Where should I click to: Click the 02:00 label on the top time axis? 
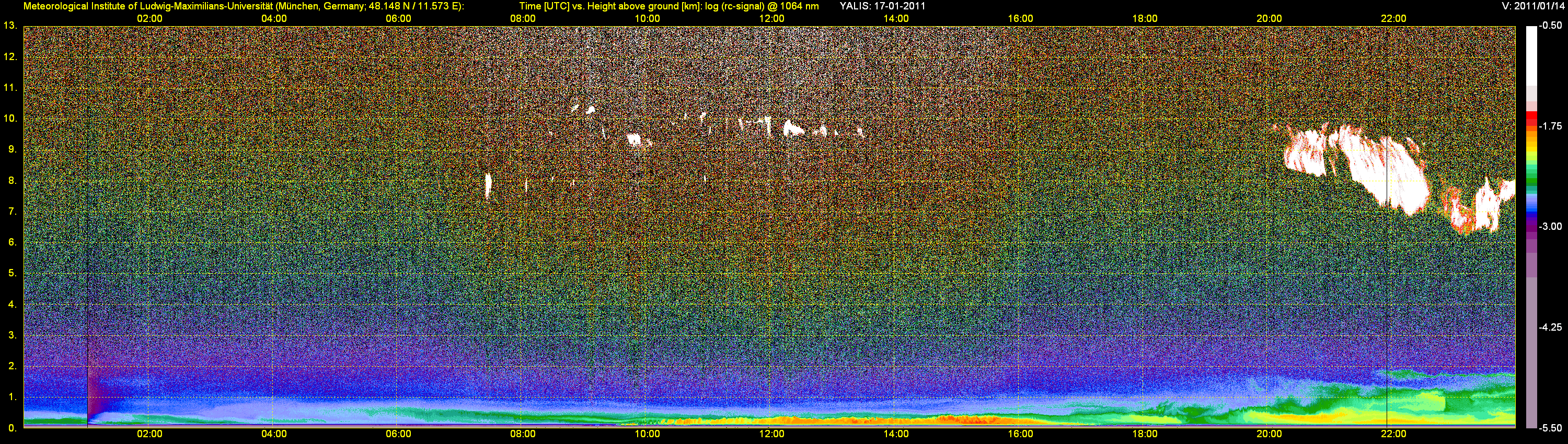149,18
